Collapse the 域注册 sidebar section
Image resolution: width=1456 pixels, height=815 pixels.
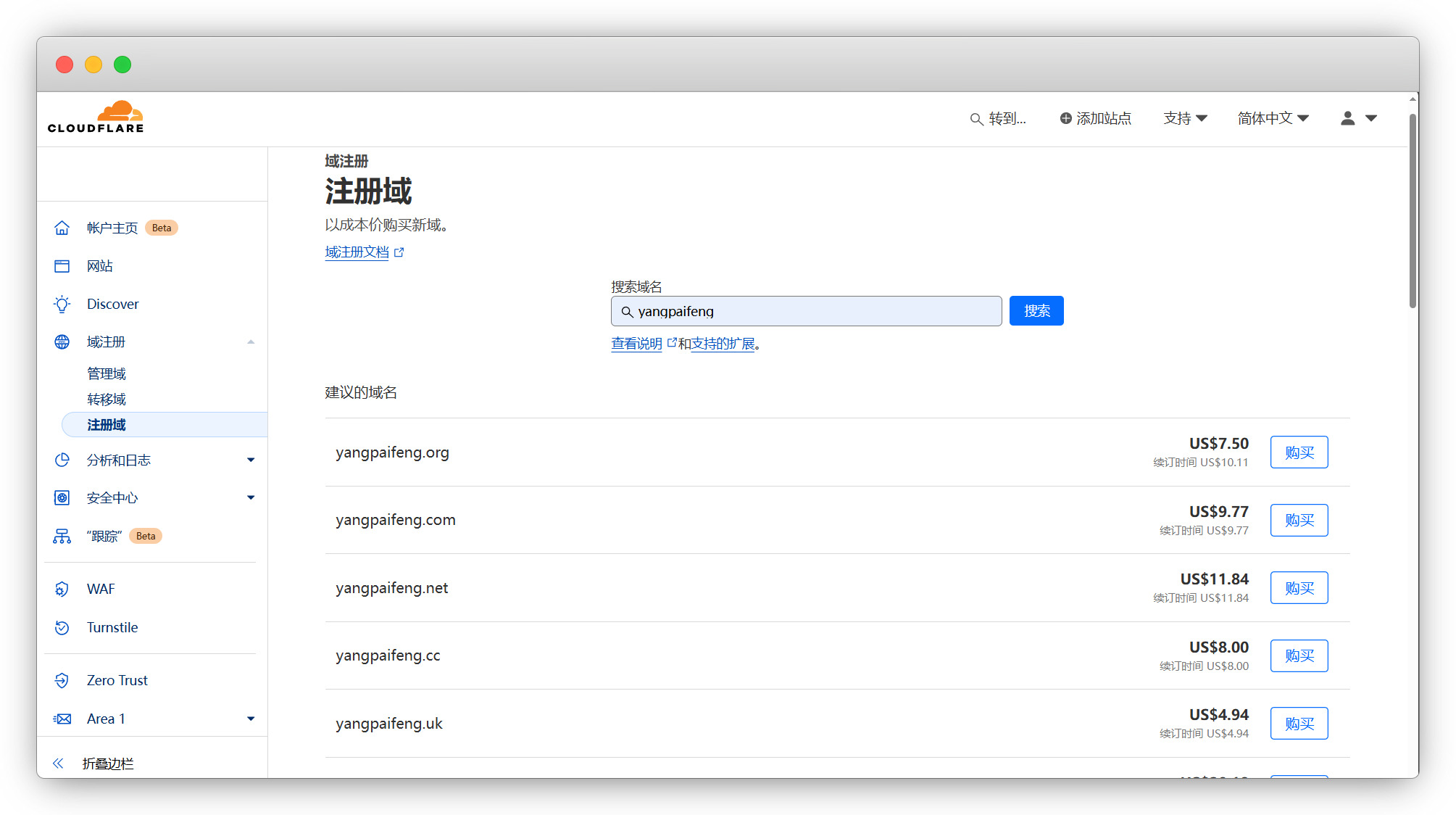251,342
